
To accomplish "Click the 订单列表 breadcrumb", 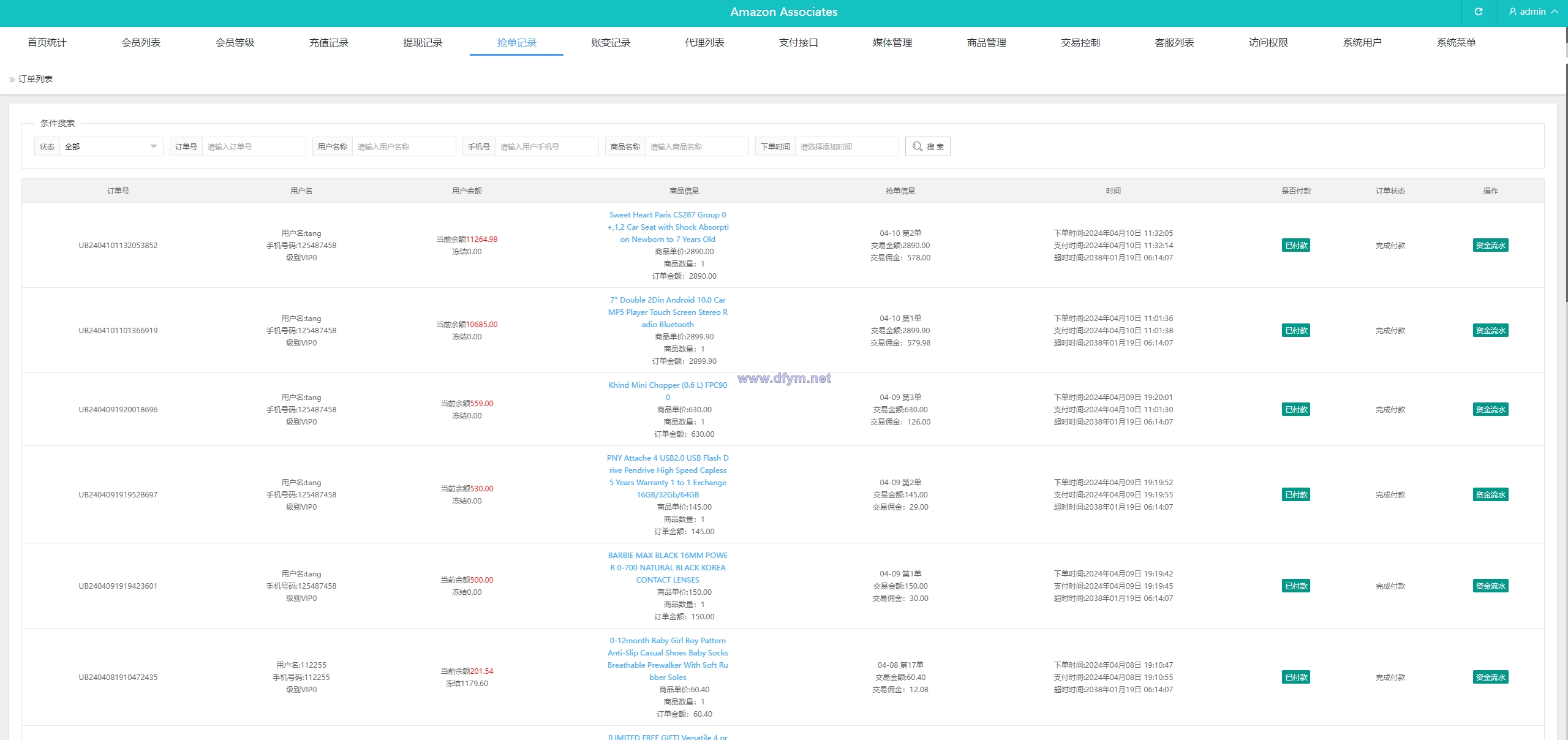I will (x=36, y=79).
